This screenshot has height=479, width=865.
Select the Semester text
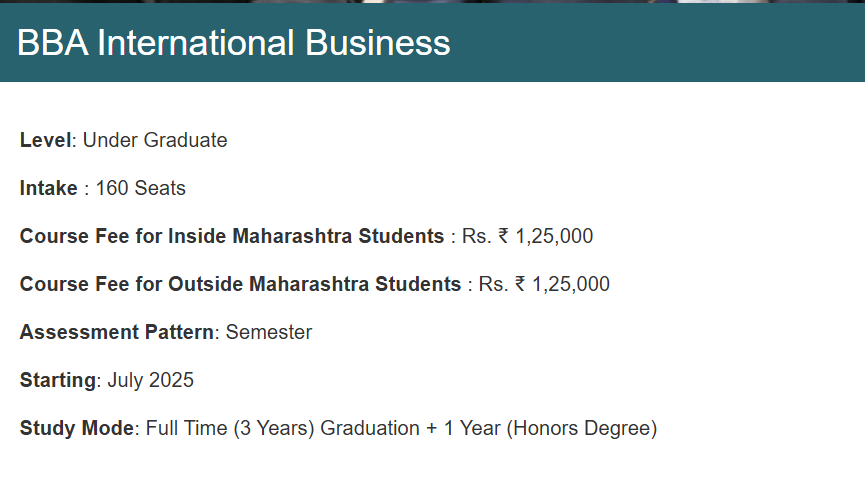point(269,332)
